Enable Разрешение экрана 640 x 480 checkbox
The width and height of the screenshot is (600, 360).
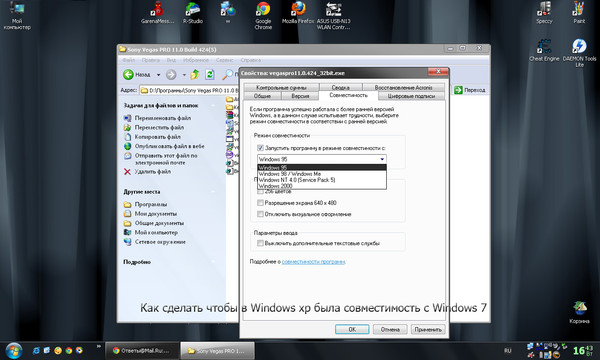[260, 203]
